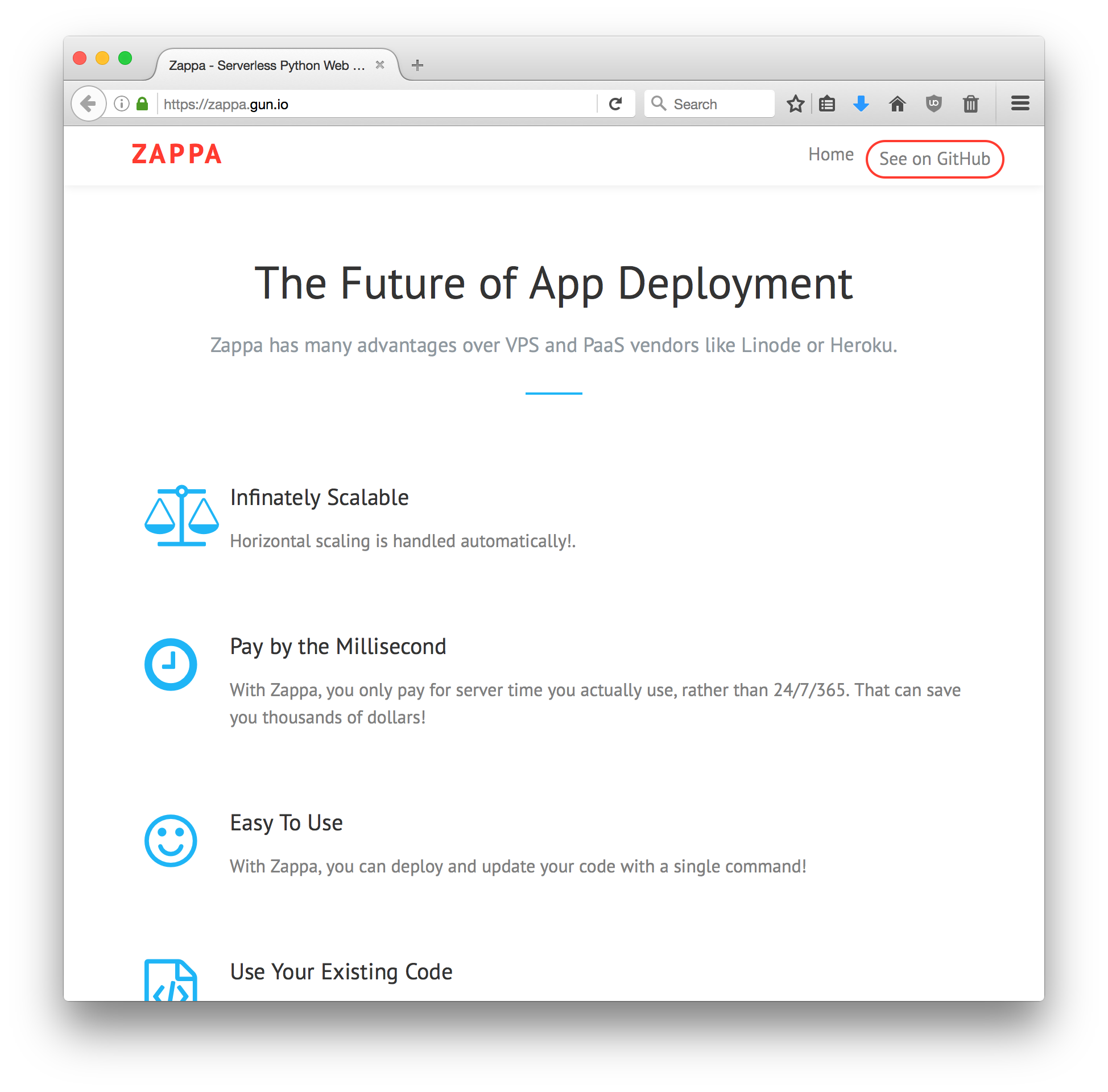The image size is (1108, 1092).
Task: Open the hamburger menu
Action: [1020, 104]
